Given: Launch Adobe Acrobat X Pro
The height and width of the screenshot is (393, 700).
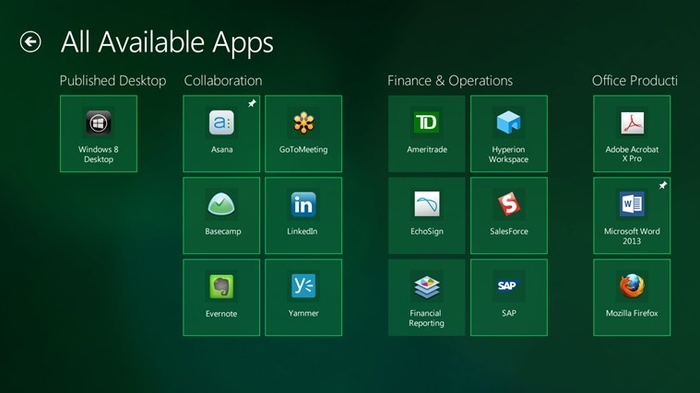Looking at the screenshot, I should pyautogui.click(x=632, y=134).
